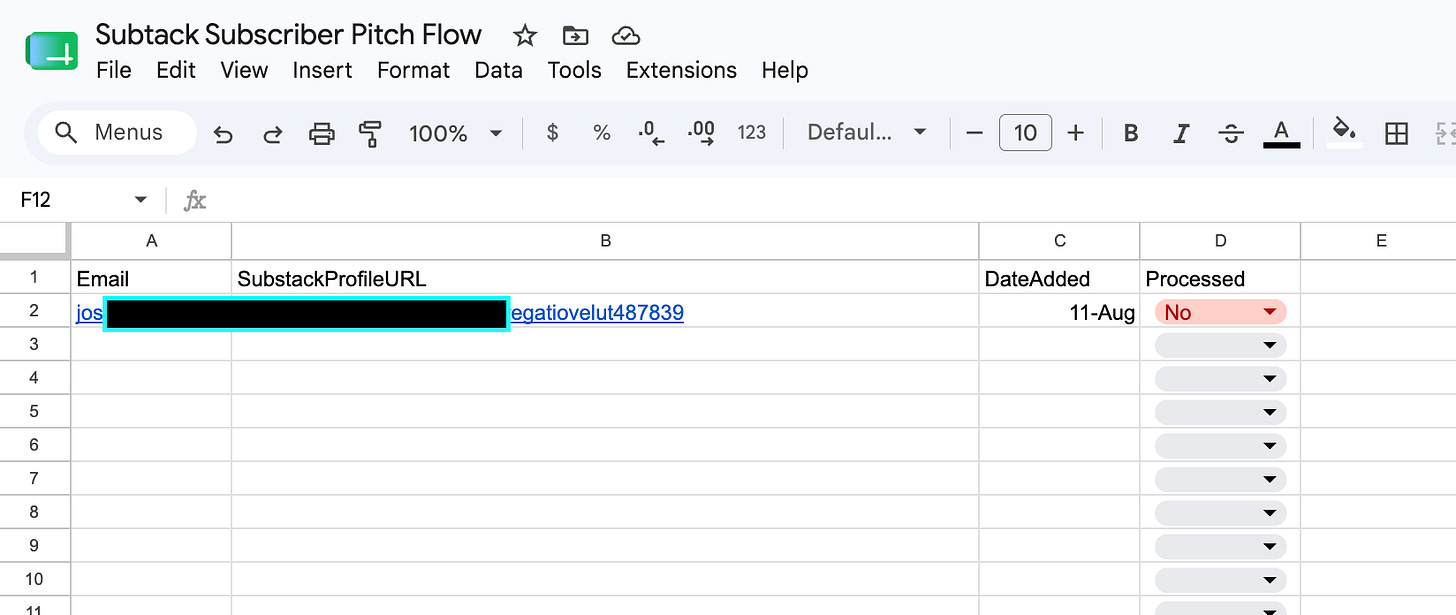Click the format as currency button
Image resolution: width=1456 pixels, height=615 pixels.
[552, 133]
